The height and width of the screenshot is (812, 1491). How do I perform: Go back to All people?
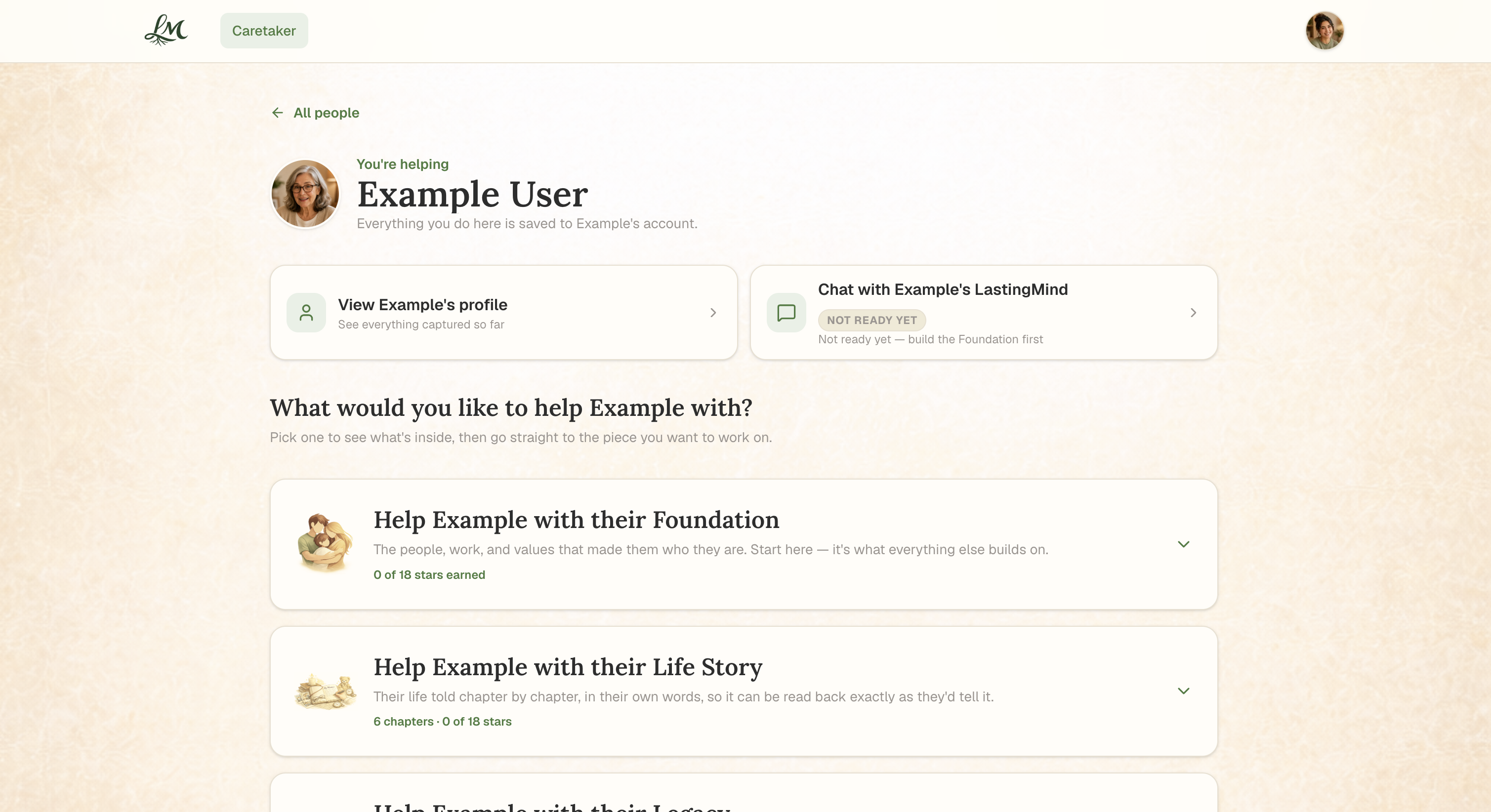pyautogui.click(x=326, y=113)
